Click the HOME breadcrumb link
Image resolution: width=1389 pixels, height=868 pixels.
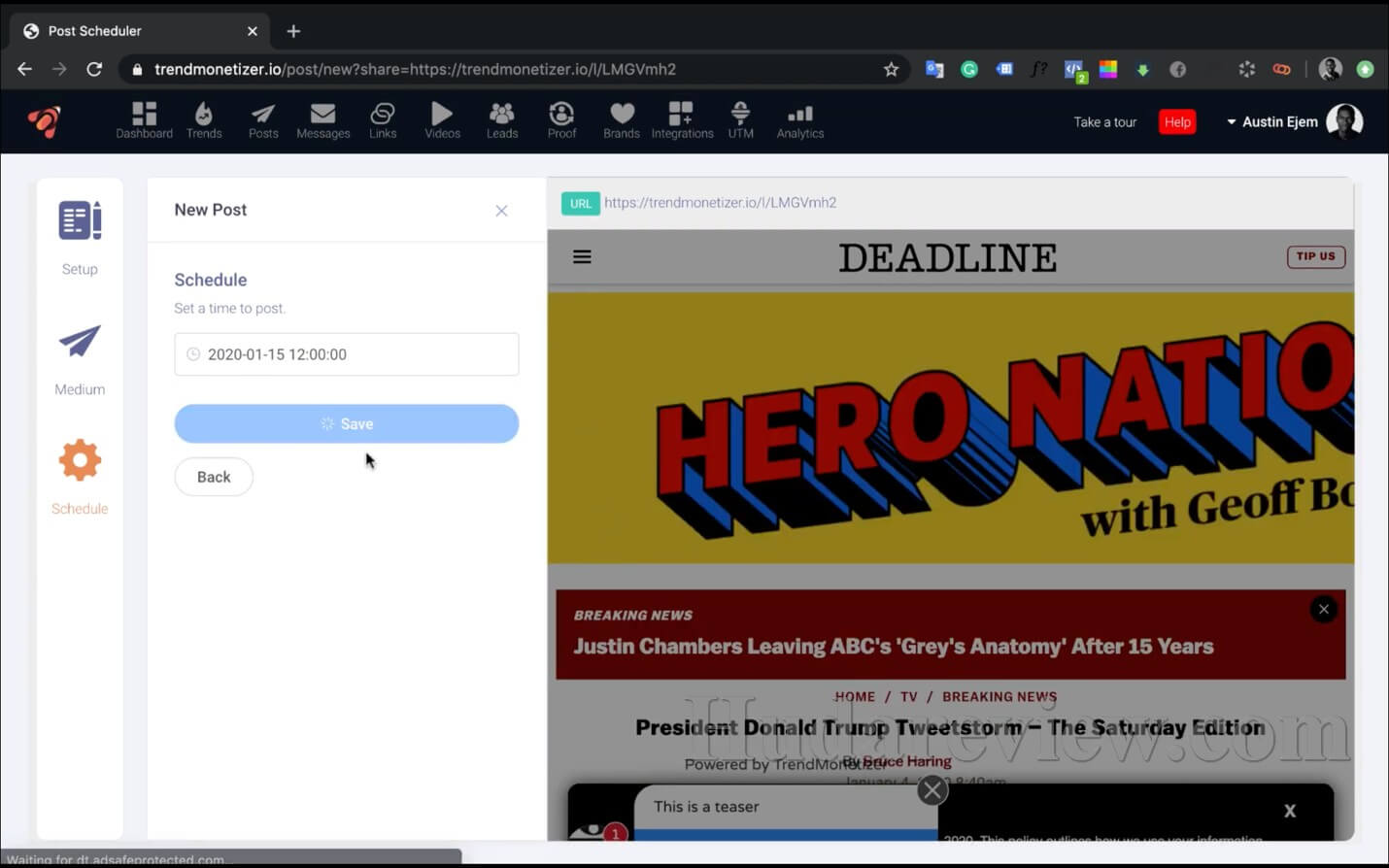coord(855,697)
